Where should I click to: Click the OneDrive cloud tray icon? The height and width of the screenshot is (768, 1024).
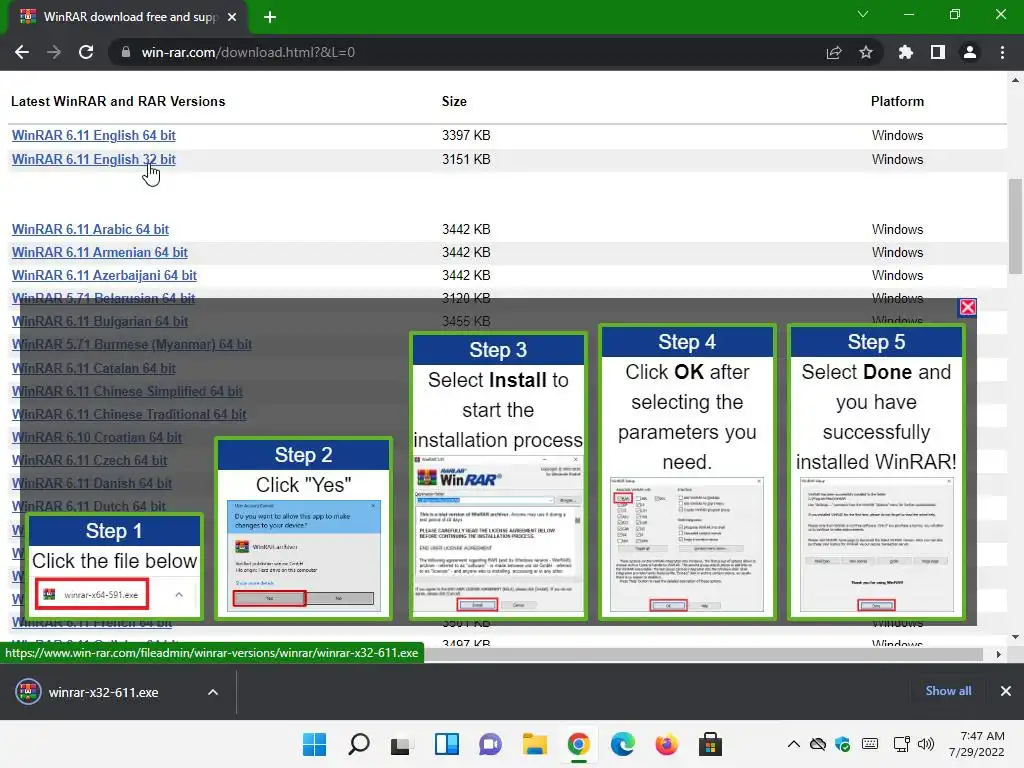tap(818, 744)
